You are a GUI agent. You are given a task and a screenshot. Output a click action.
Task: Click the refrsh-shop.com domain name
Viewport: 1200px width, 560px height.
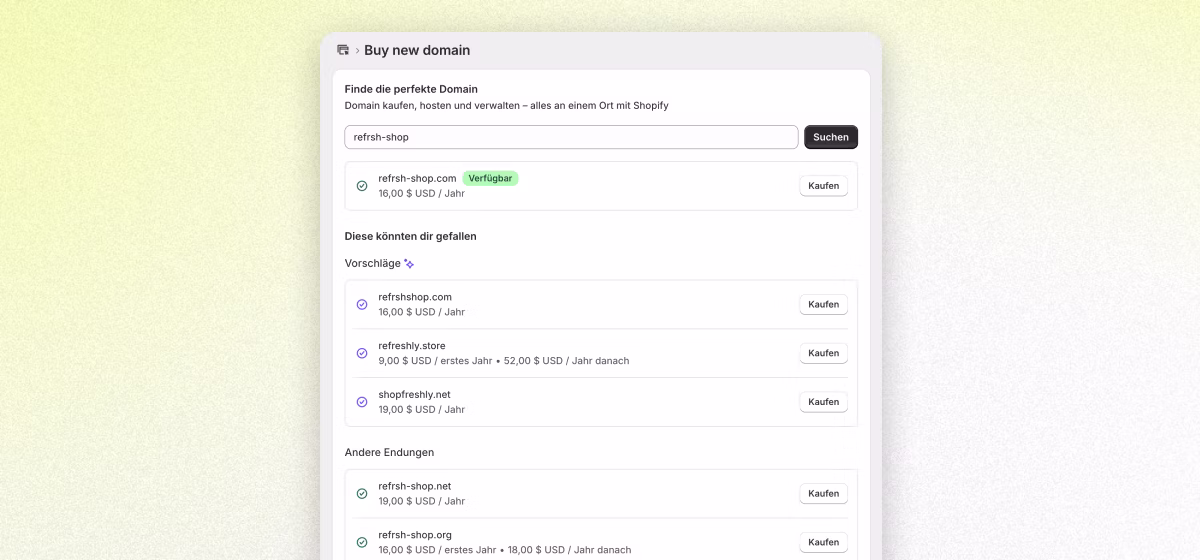coord(417,178)
